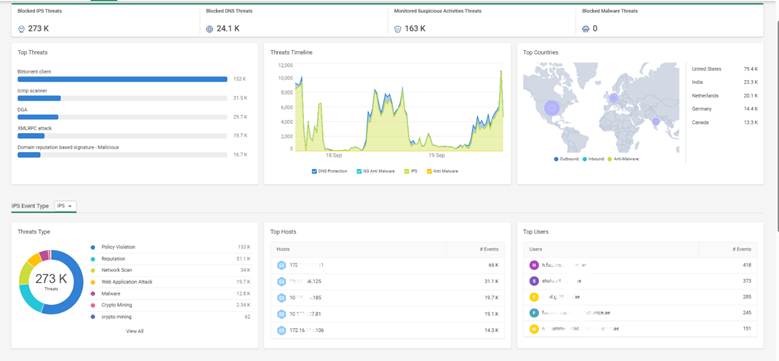
Task: Open the IPS Event Type dropdown
Action: pyautogui.click(x=65, y=206)
